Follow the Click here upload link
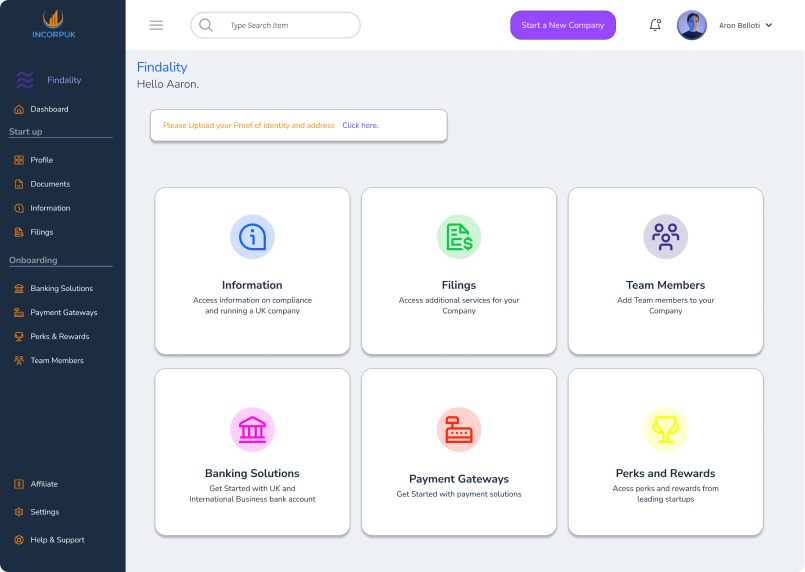Screen dimensions: 805x572 point(360,125)
